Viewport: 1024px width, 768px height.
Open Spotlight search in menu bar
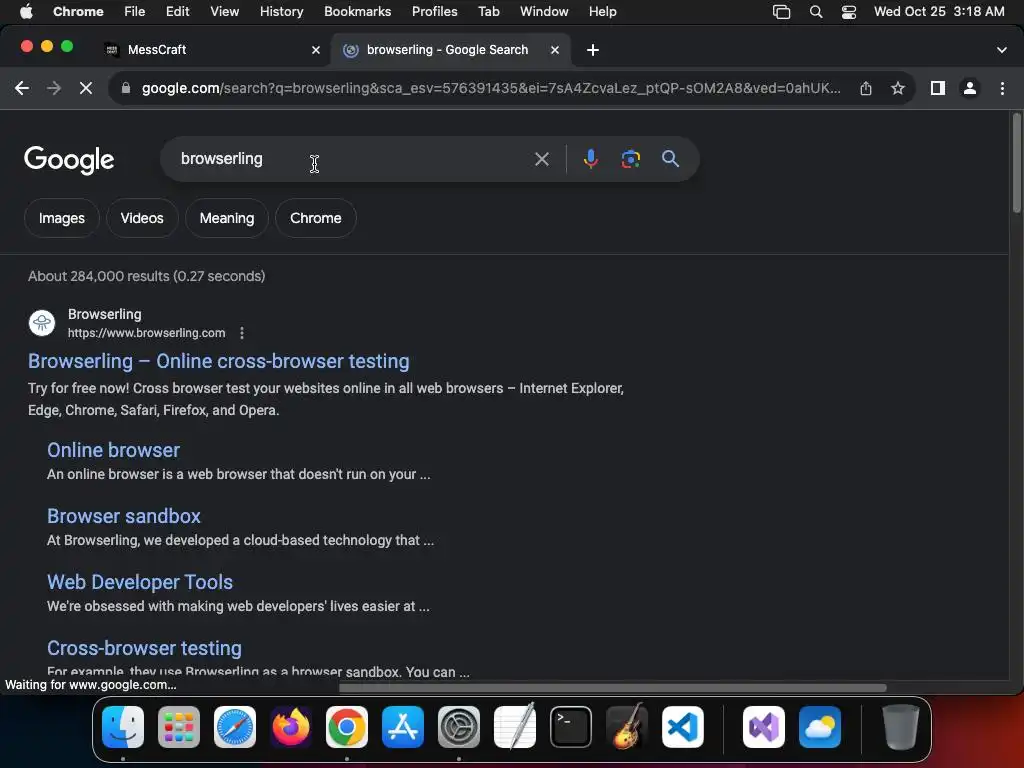[816, 12]
